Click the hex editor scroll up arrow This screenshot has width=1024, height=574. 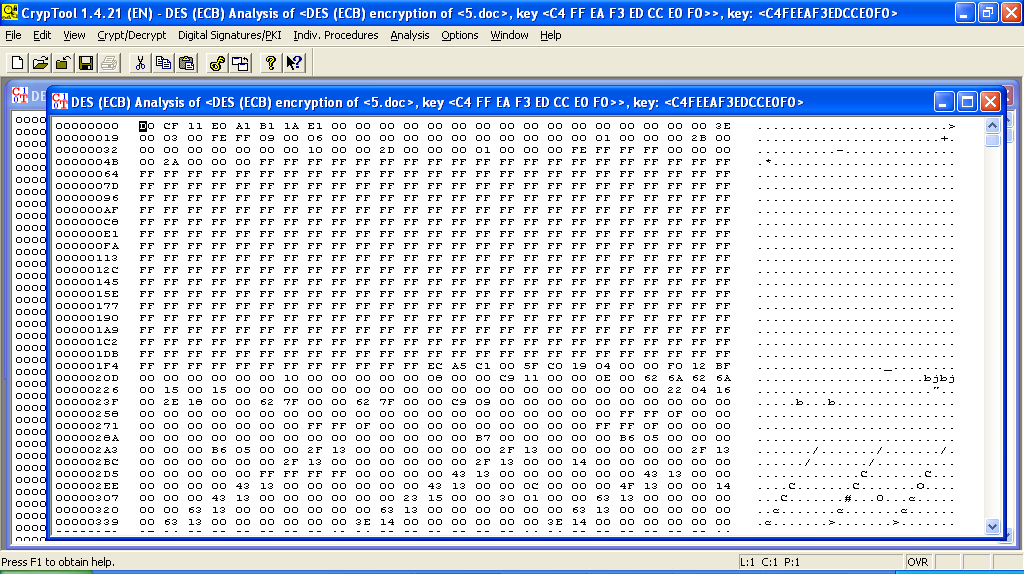[x=993, y=125]
